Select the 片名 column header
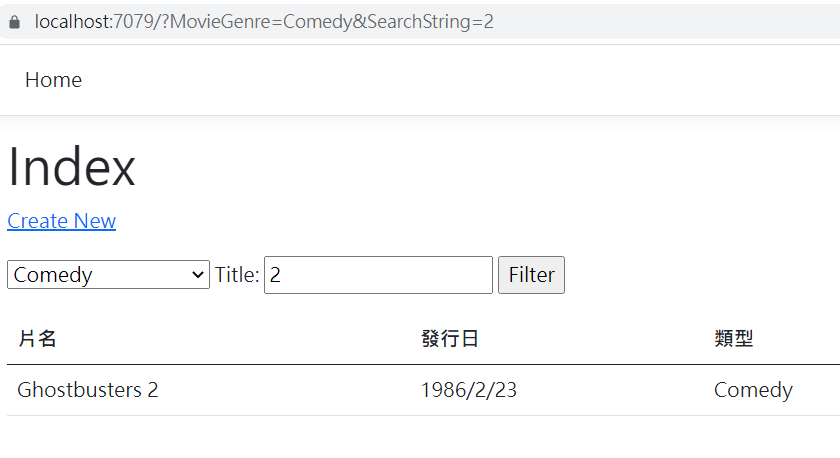Image resolution: width=840 pixels, height=458 pixels. pyautogui.click(x=37, y=339)
